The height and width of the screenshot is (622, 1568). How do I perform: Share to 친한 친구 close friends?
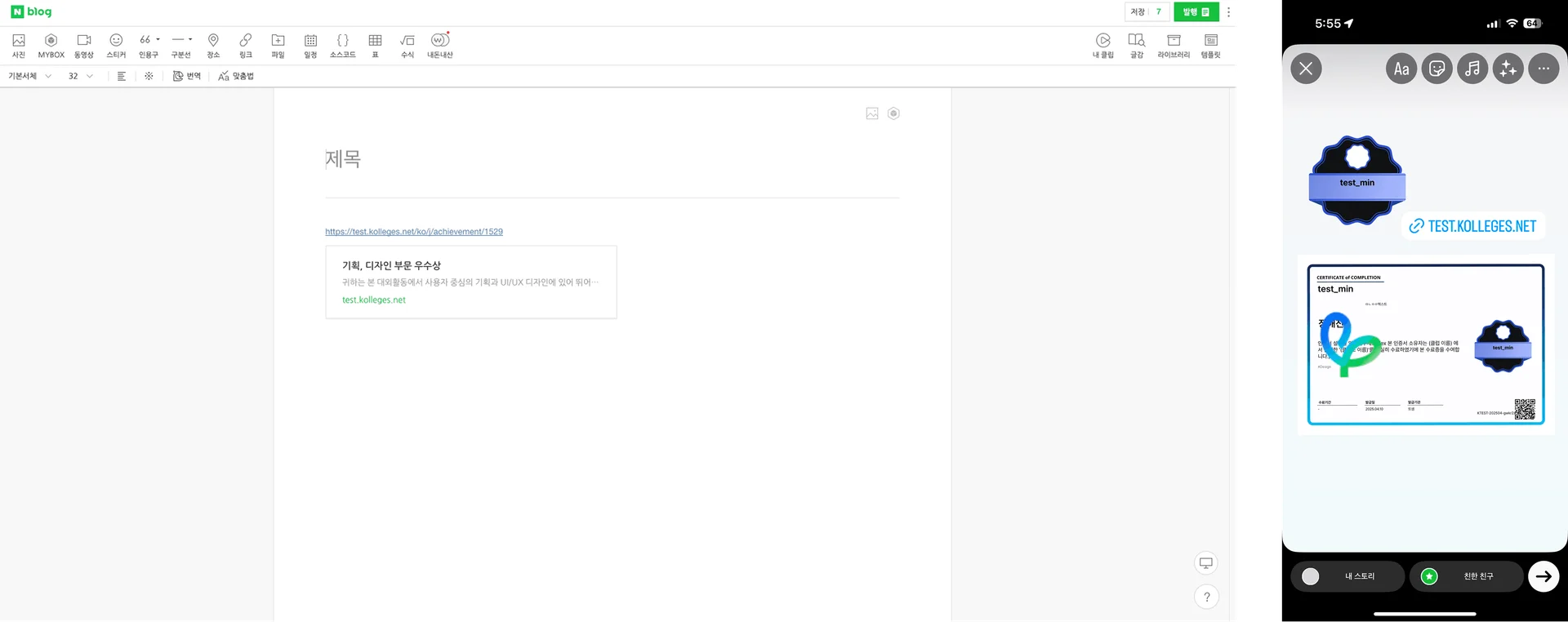pyautogui.click(x=1467, y=576)
